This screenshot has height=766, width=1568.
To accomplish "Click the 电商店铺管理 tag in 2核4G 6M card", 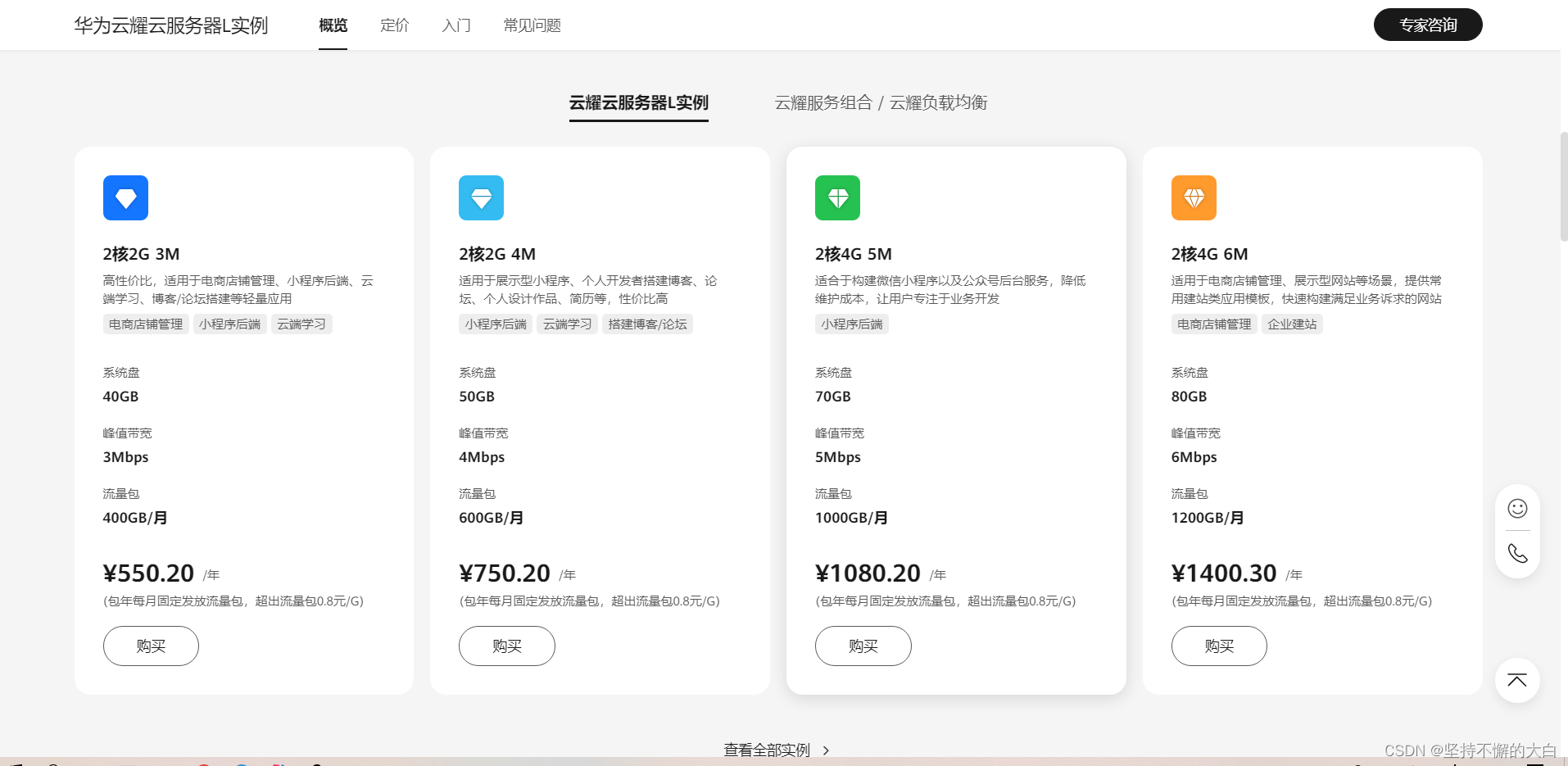I will [1214, 324].
